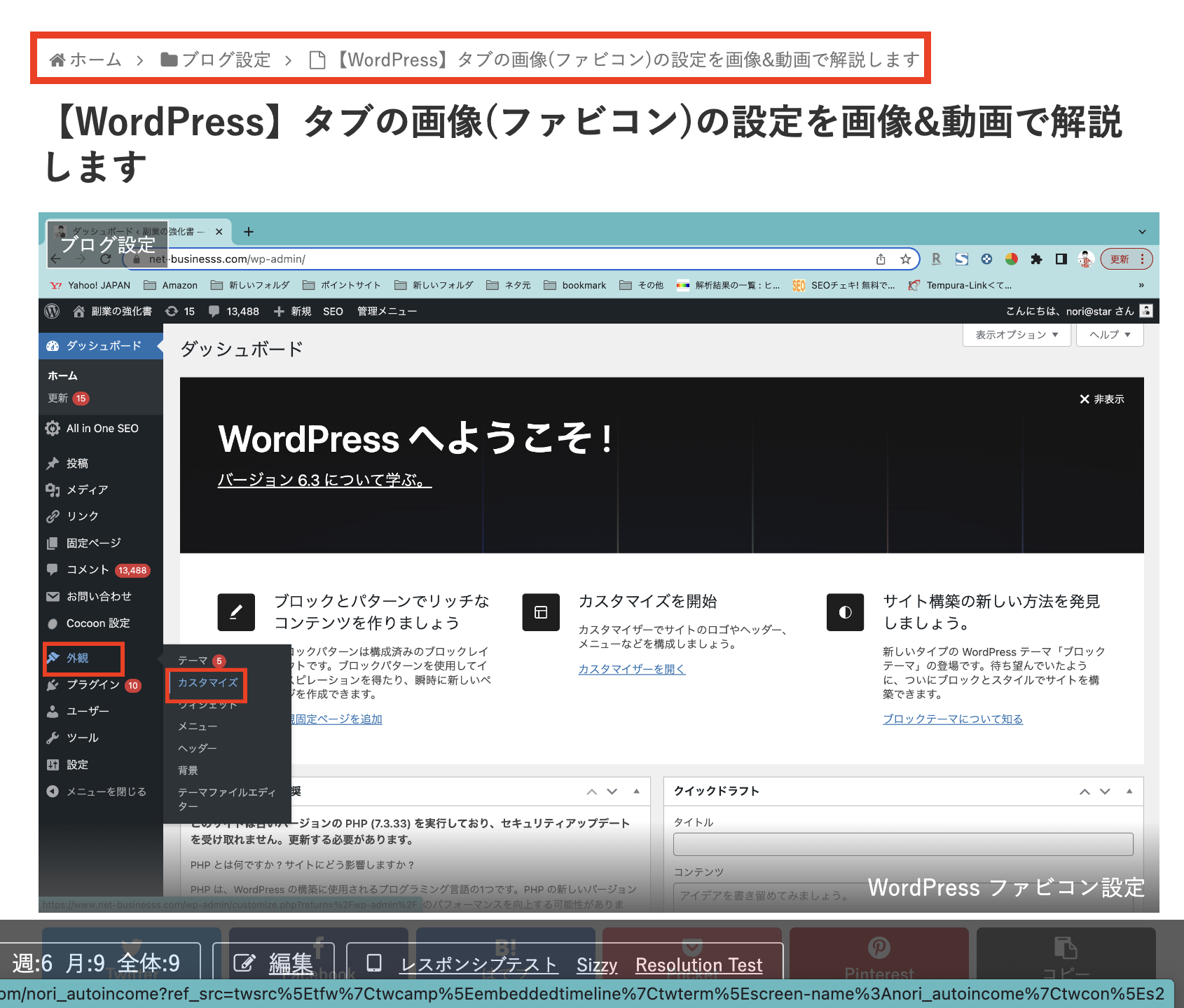
Task: Open ツール menu
Action: pyautogui.click(x=101, y=738)
